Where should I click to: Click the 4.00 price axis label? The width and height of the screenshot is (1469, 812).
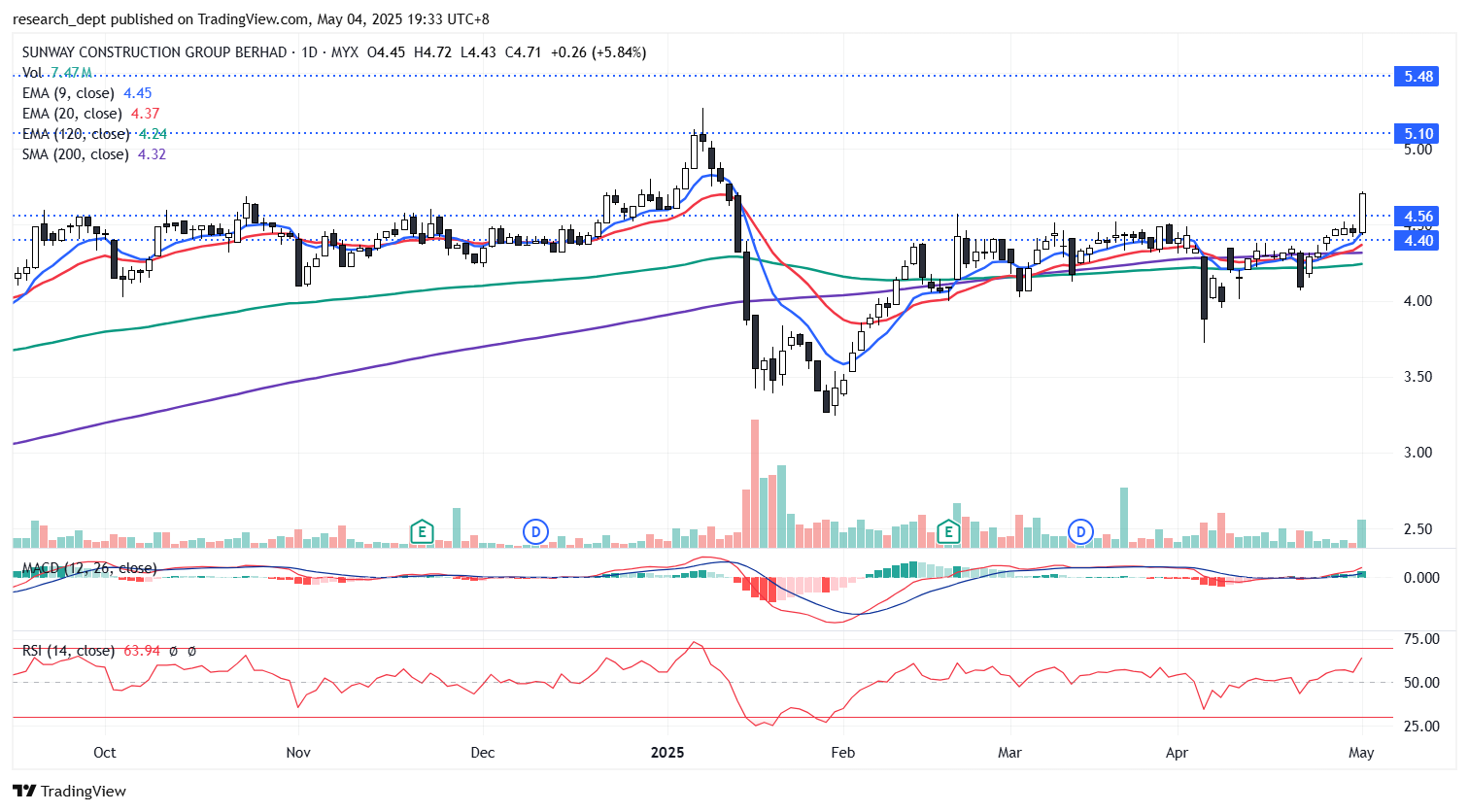(x=1418, y=301)
